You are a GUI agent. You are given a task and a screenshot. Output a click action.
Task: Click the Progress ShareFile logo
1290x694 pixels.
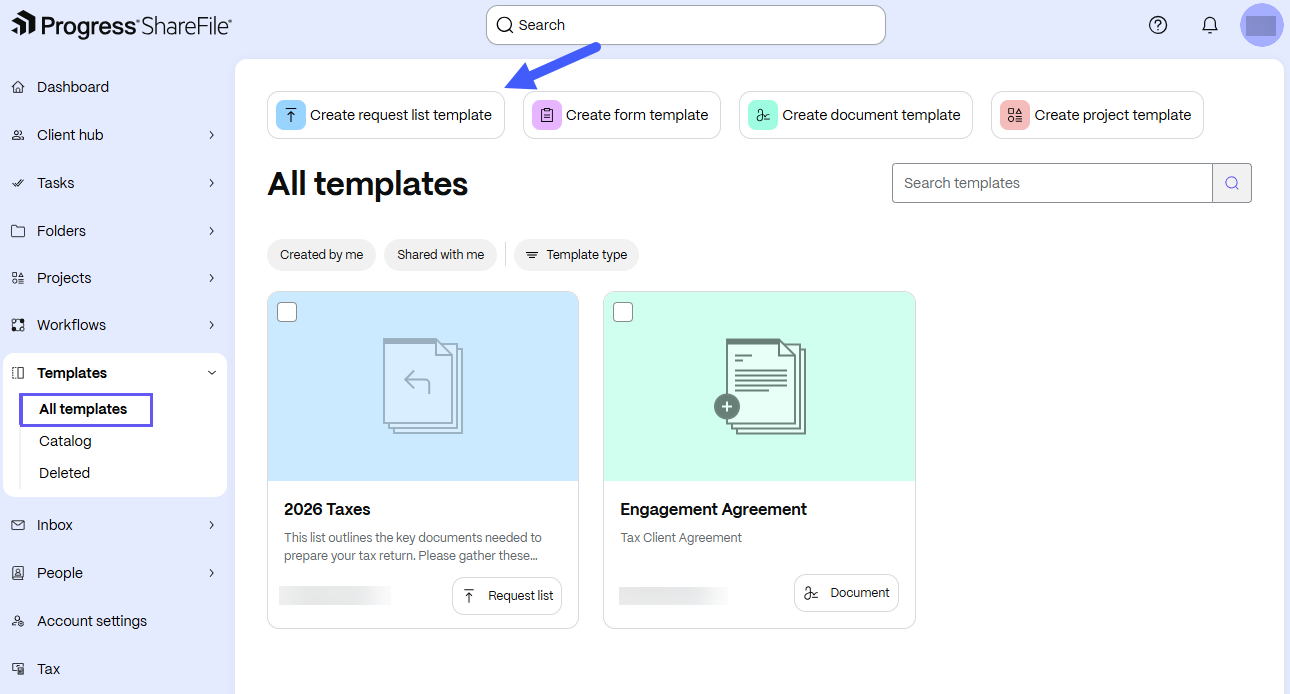pos(121,25)
